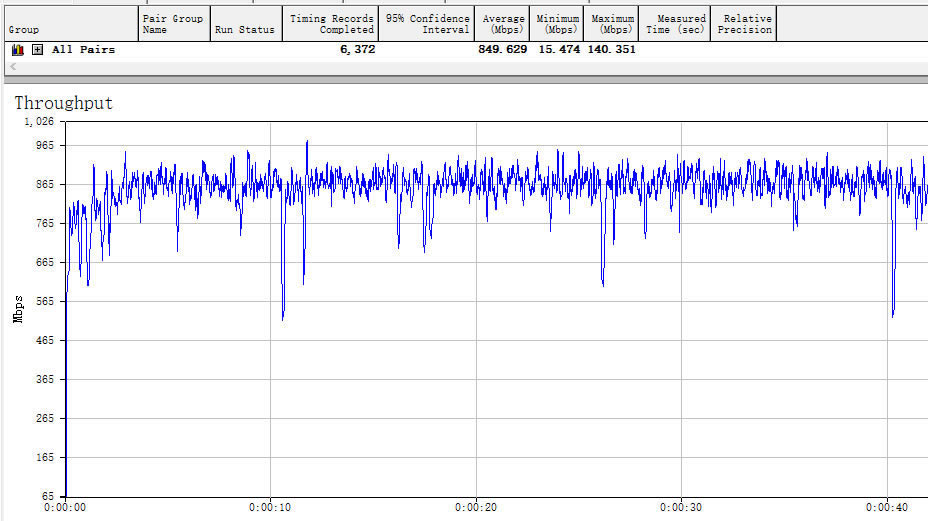Click the Timing Records Completed column header

pos(332,24)
